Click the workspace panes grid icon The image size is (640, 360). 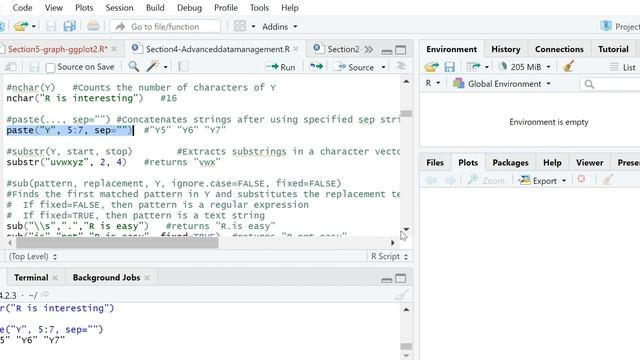tap(240, 27)
